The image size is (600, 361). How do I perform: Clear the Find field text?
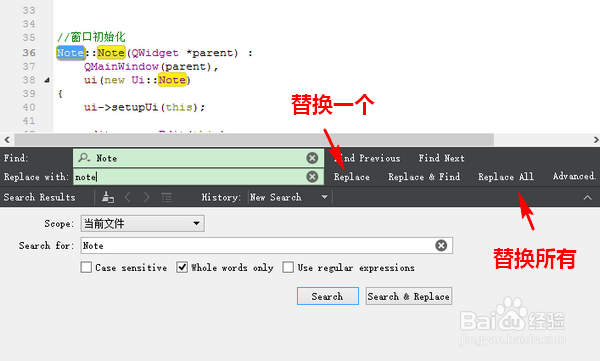pyautogui.click(x=312, y=158)
